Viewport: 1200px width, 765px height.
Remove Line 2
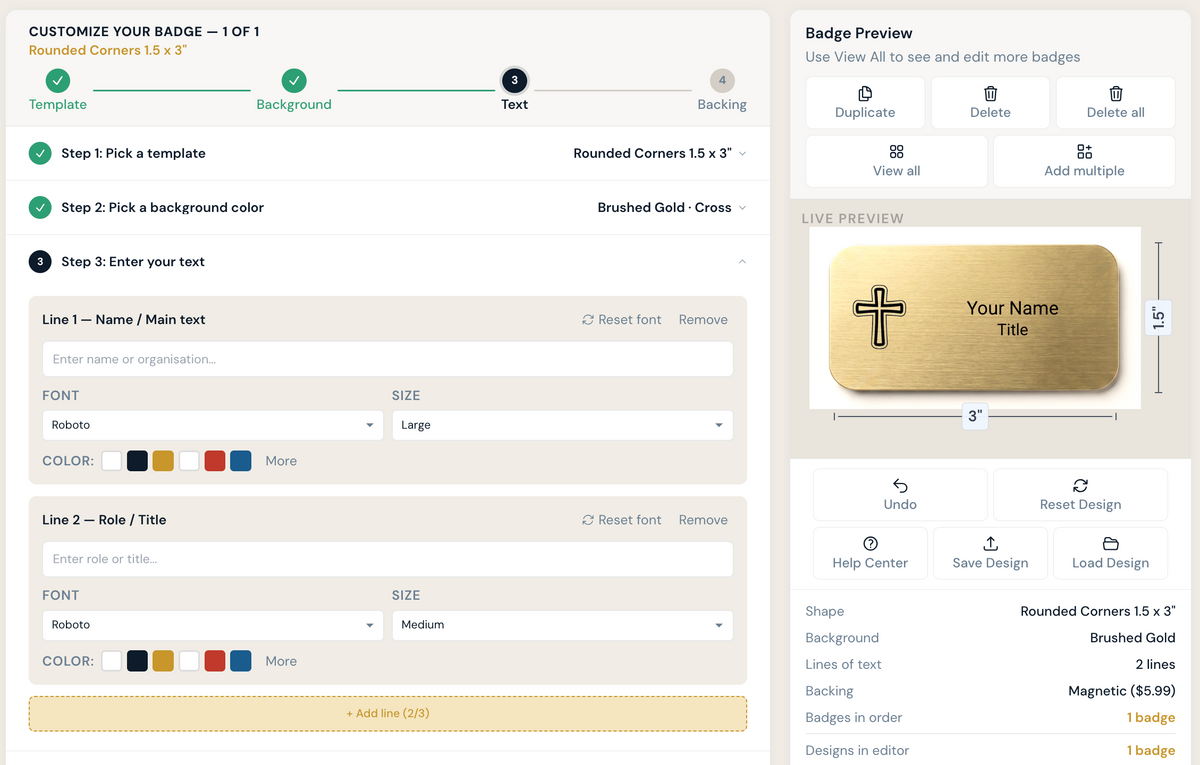point(703,520)
